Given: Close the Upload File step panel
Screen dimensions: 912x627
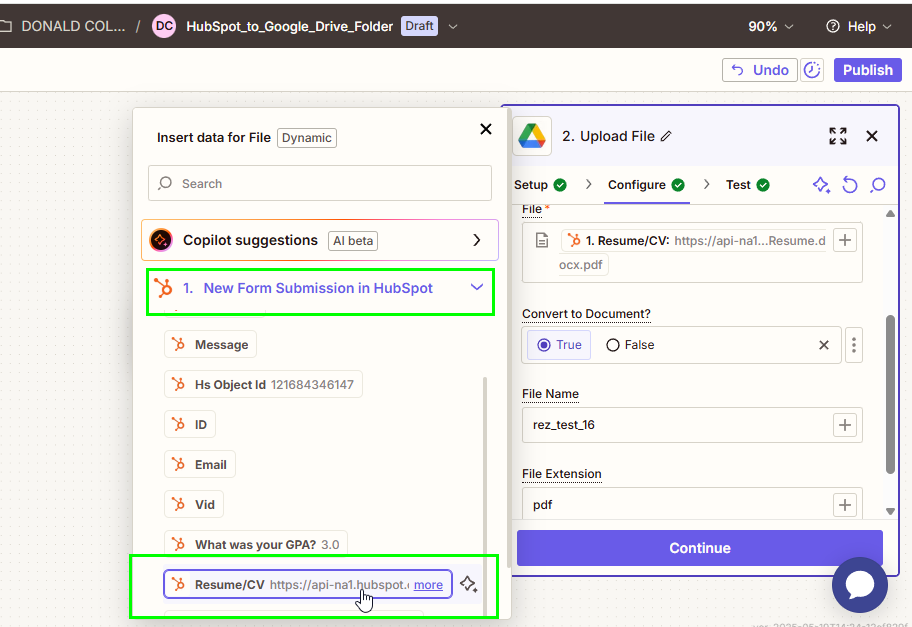Looking at the screenshot, I should [871, 136].
